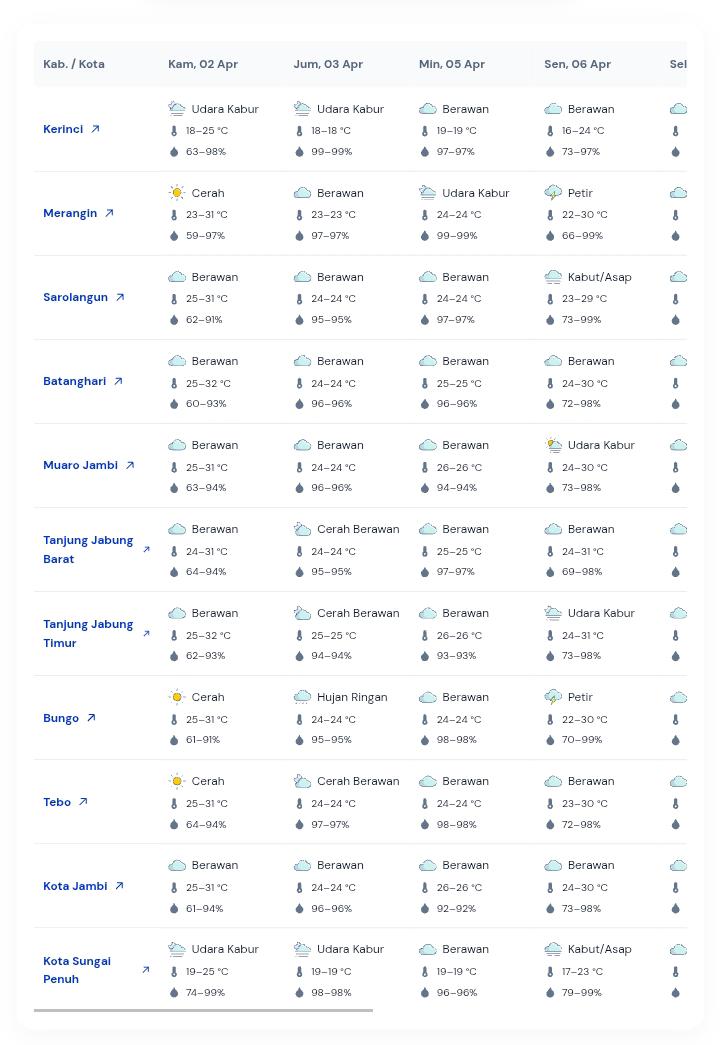
Task: Click the Kab. / Kota column header
Action: point(74,64)
